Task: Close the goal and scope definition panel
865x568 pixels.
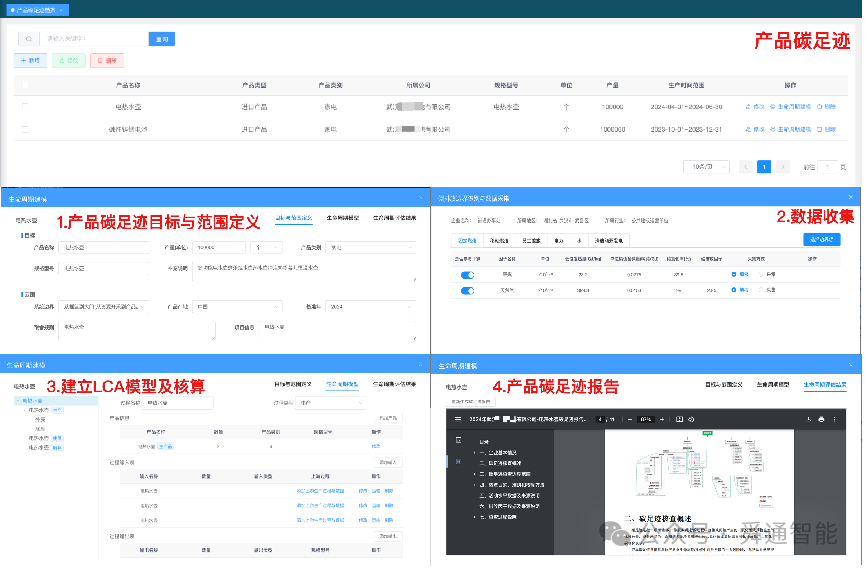Action: click(420, 198)
